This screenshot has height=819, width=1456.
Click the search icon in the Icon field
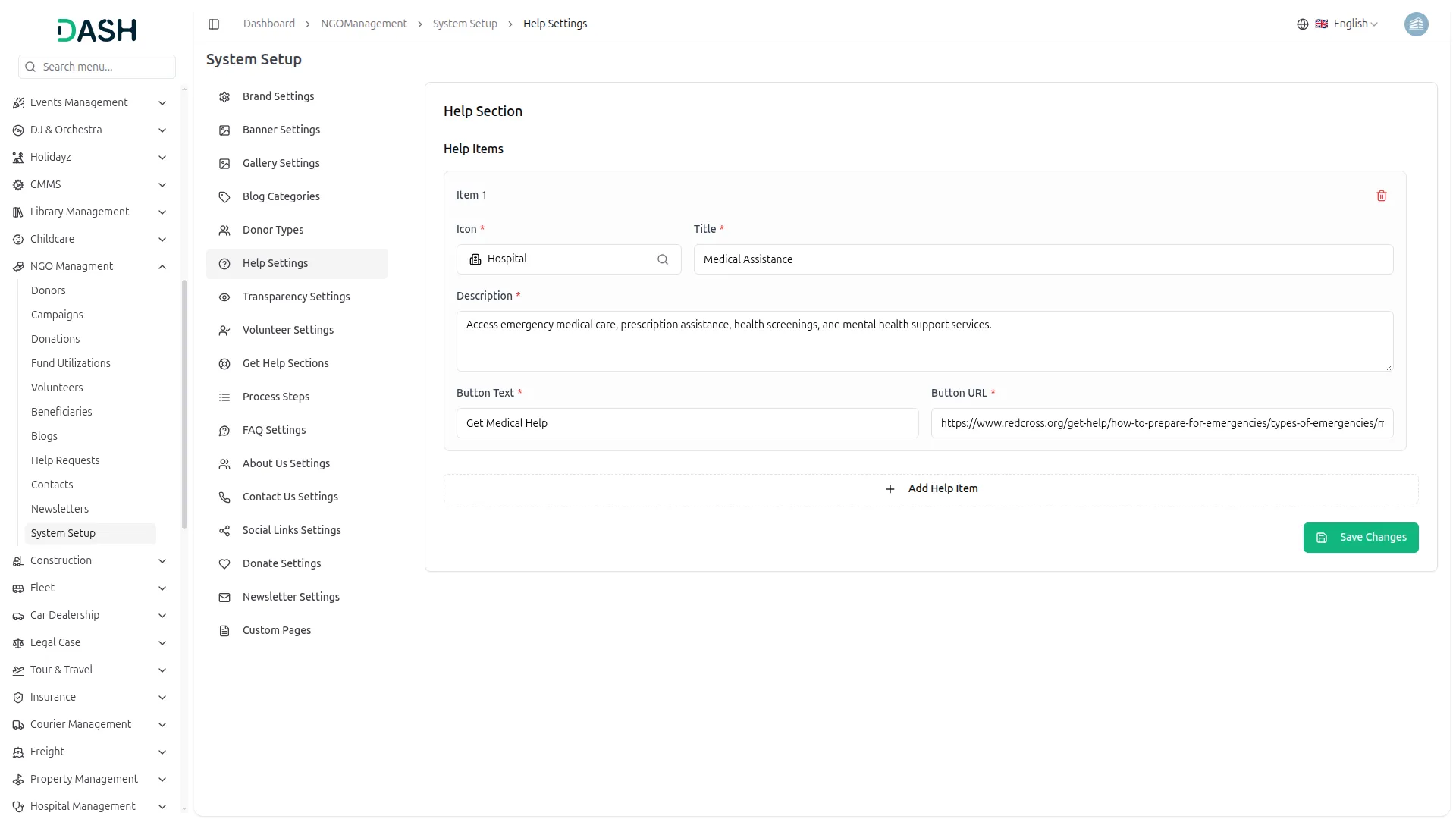click(x=662, y=259)
